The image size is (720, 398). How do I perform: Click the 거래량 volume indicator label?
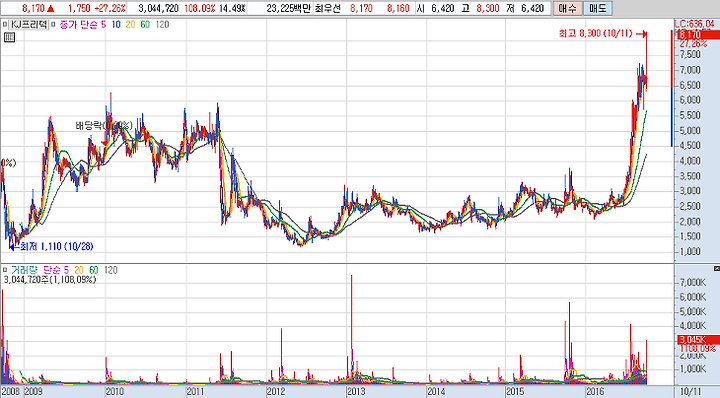tap(25, 270)
